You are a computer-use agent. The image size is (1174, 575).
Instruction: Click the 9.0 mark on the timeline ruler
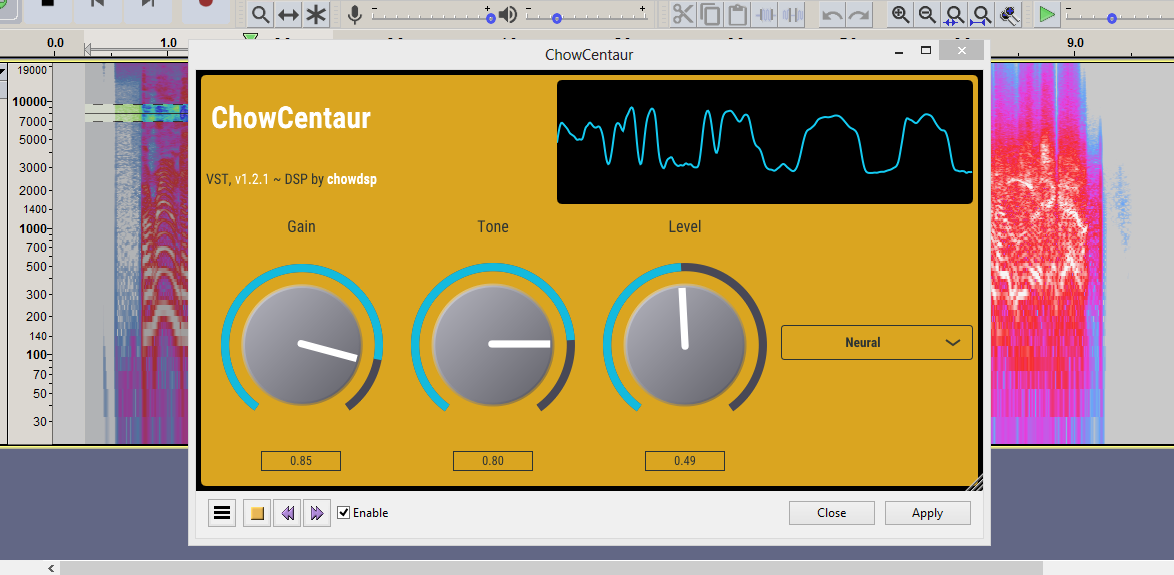click(x=1075, y=43)
